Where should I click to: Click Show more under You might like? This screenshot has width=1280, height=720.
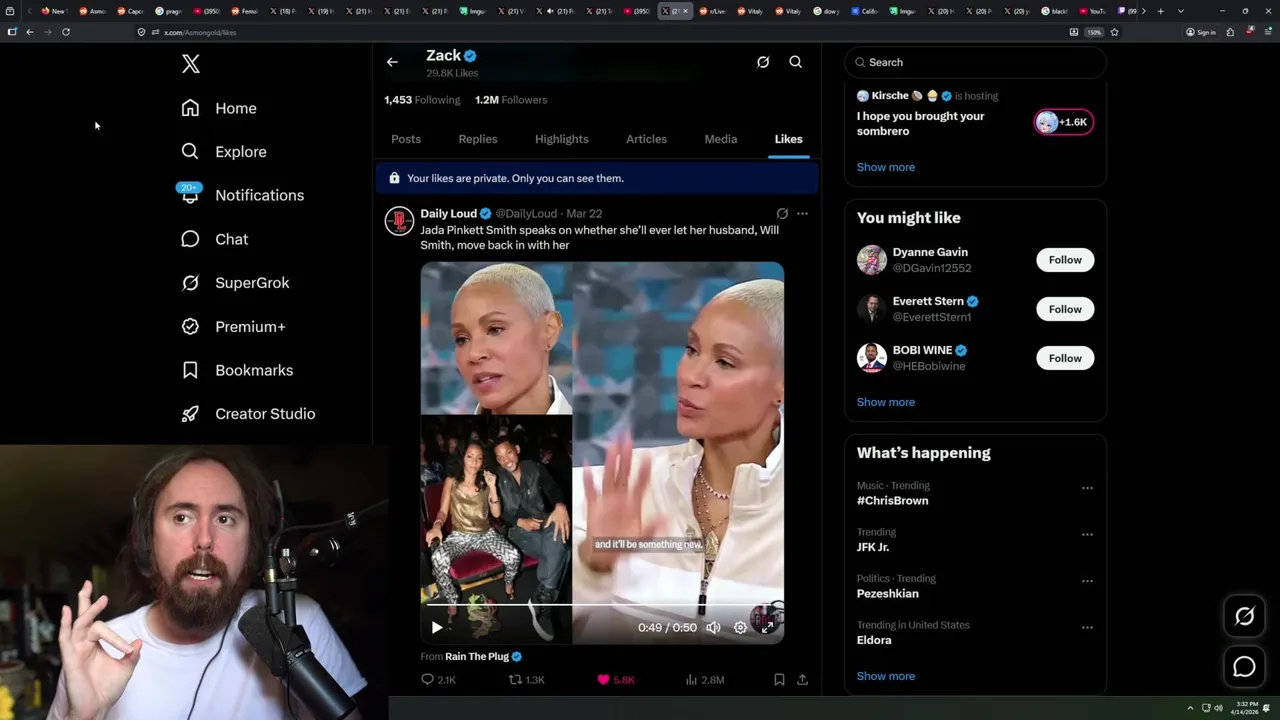coord(886,402)
